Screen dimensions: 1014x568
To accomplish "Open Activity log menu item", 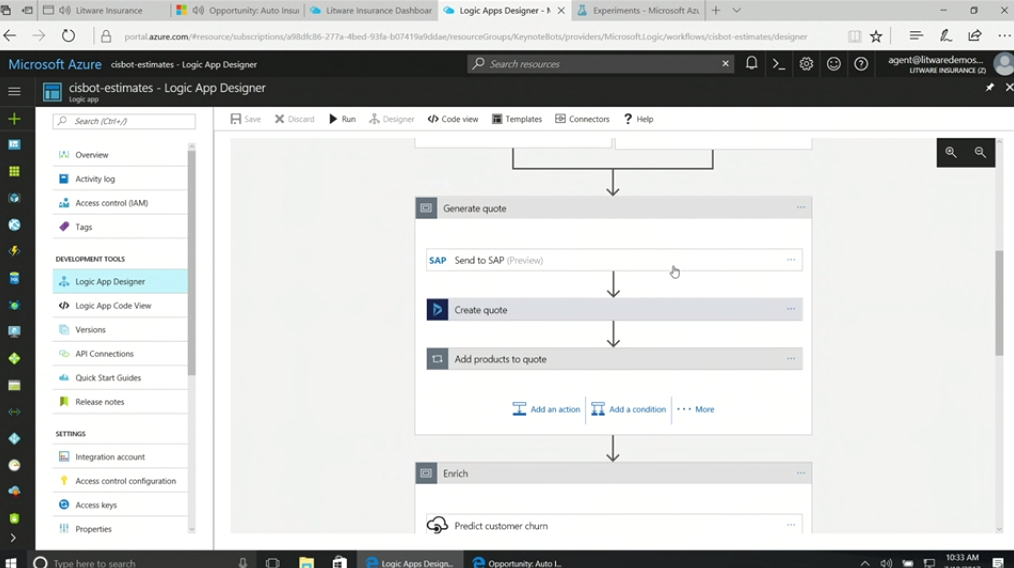I will coord(120,179).
